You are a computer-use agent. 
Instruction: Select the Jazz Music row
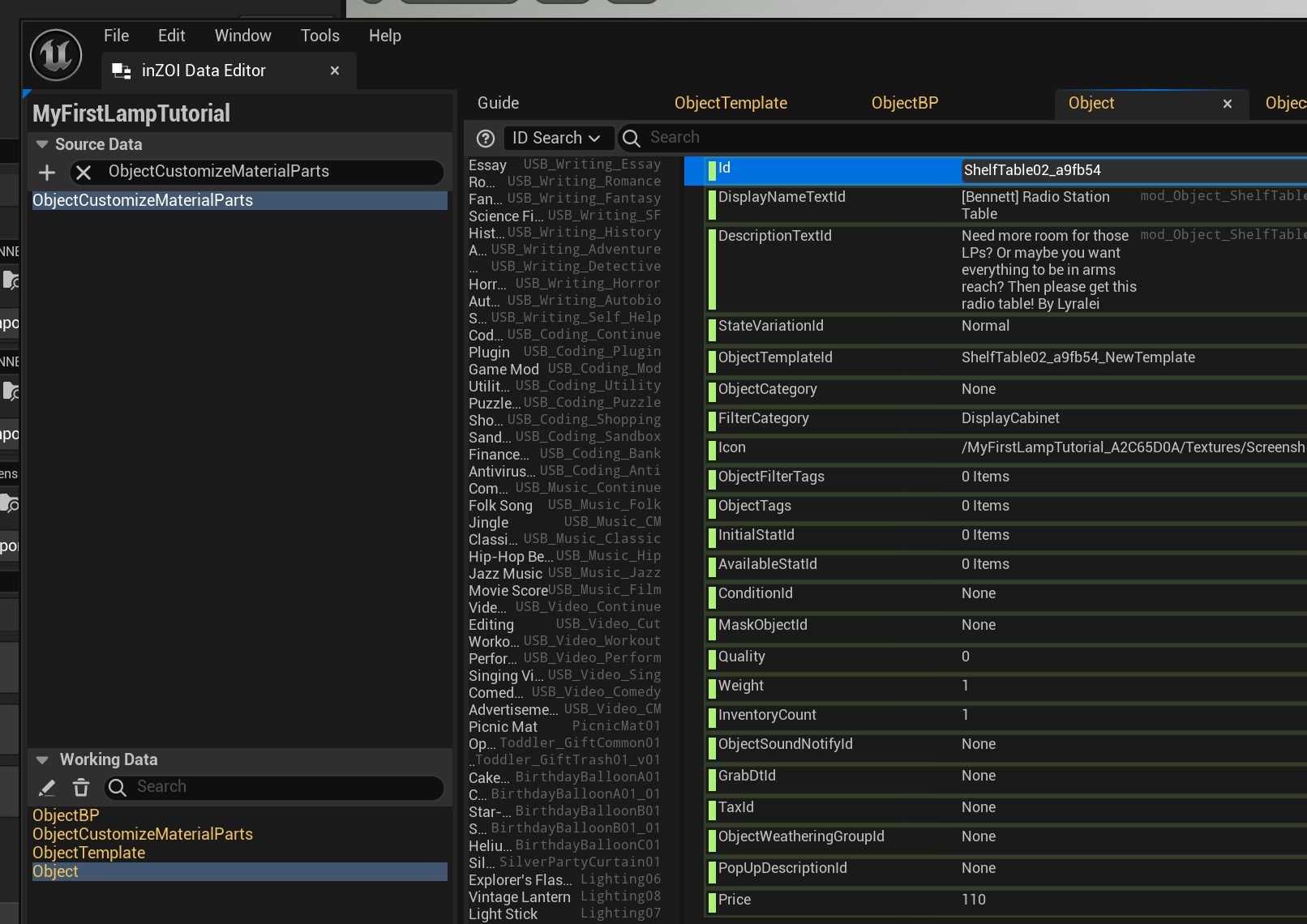[564, 573]
